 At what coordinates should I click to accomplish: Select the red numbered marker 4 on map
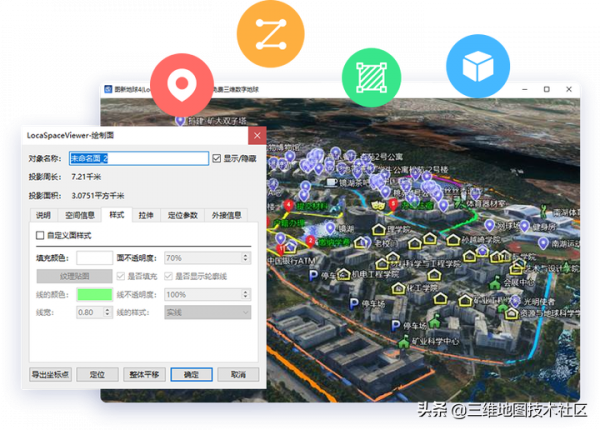[289, 205]
